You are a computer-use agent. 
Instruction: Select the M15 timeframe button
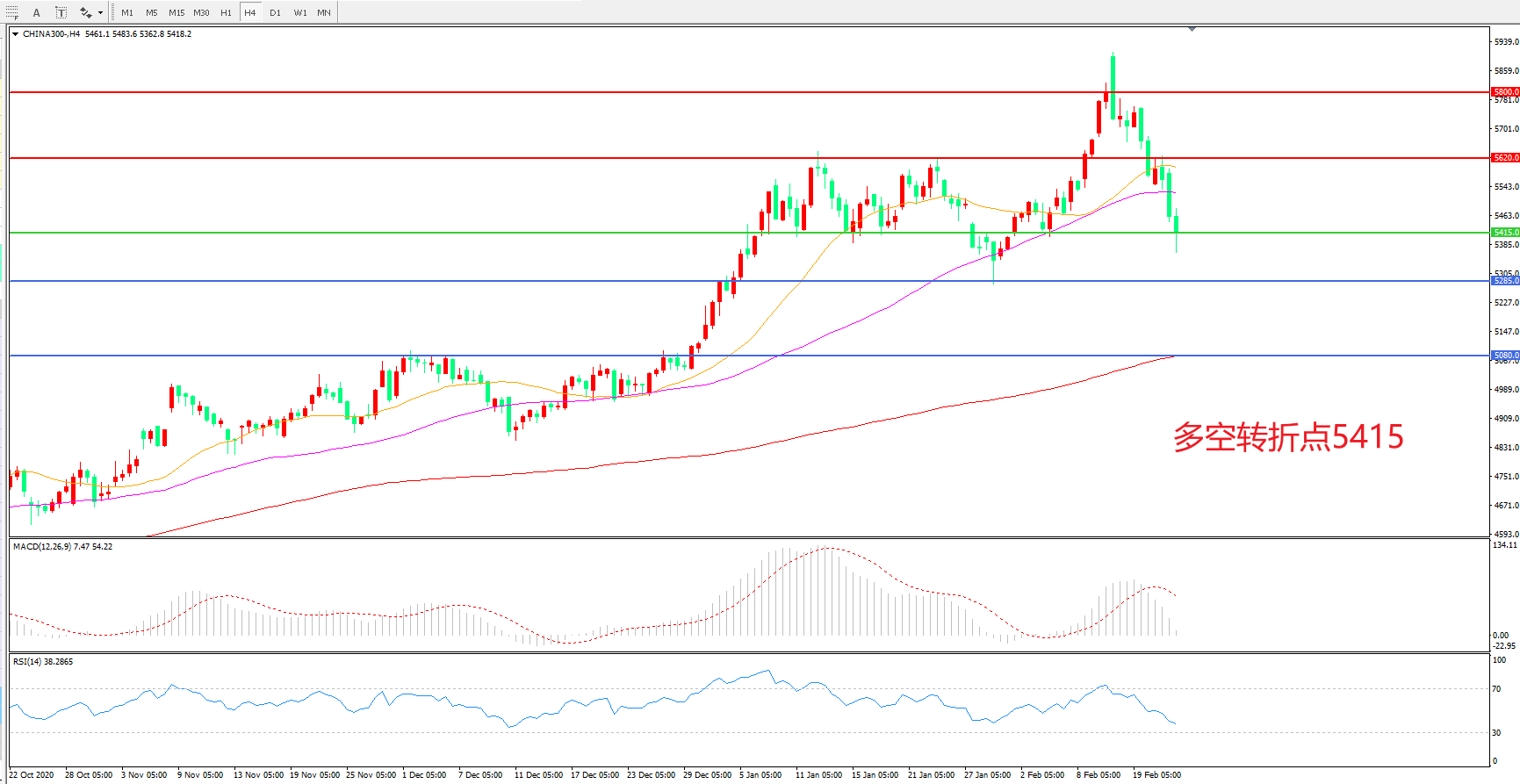click(x=176, y=12)
